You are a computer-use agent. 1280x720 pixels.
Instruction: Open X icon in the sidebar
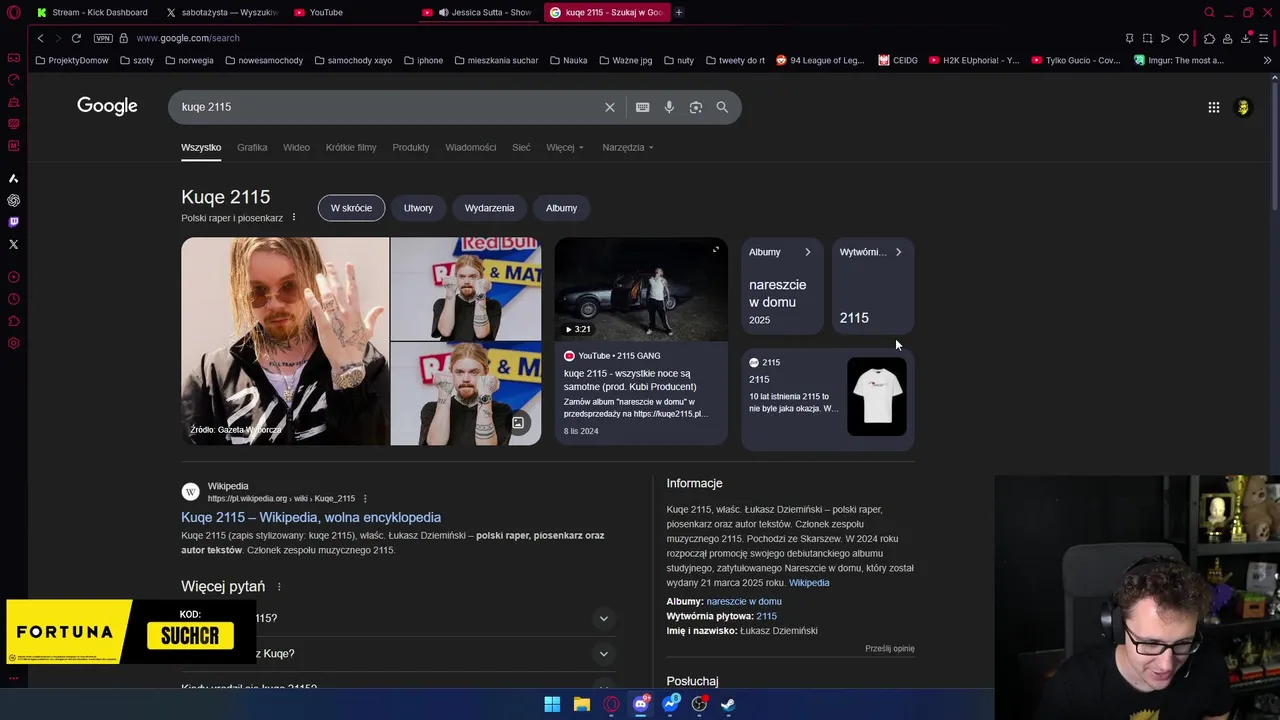(13, 244)
